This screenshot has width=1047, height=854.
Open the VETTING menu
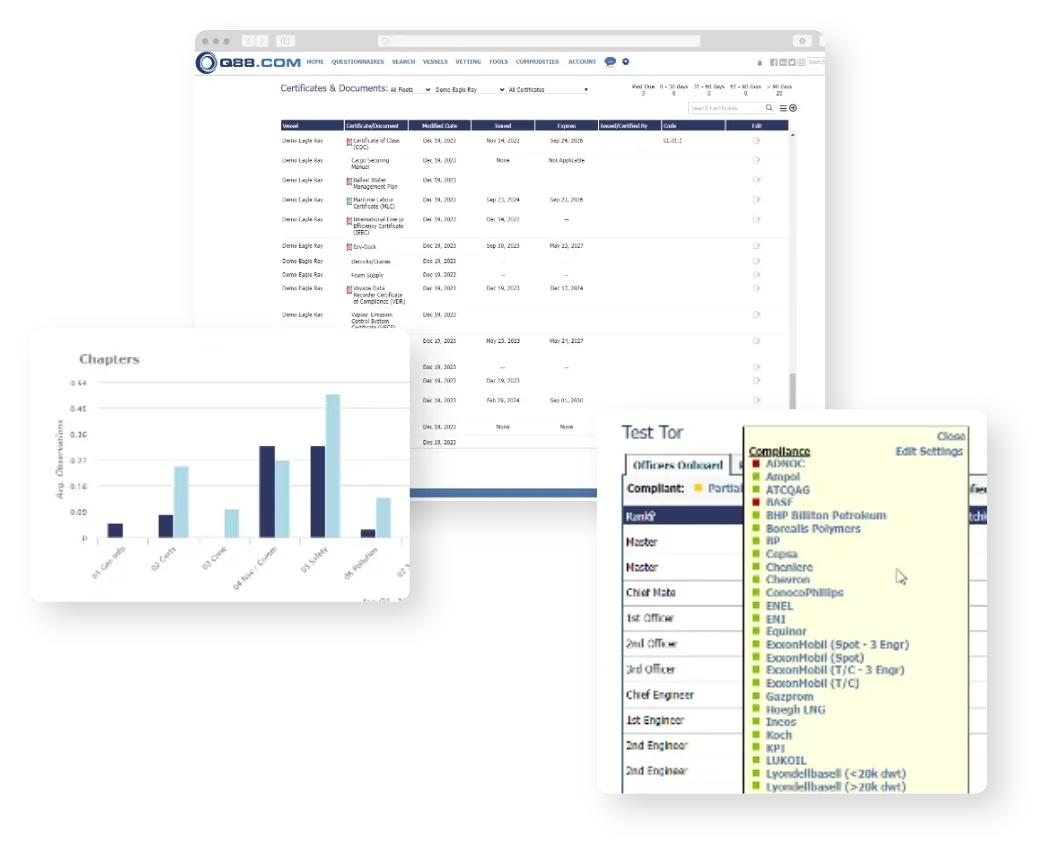tap(468, 62)
